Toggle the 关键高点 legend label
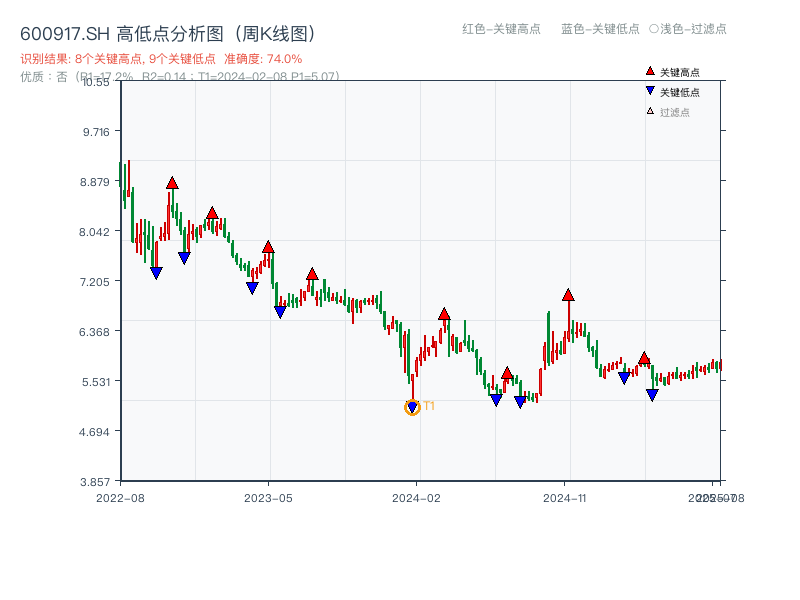 [680, 72]
